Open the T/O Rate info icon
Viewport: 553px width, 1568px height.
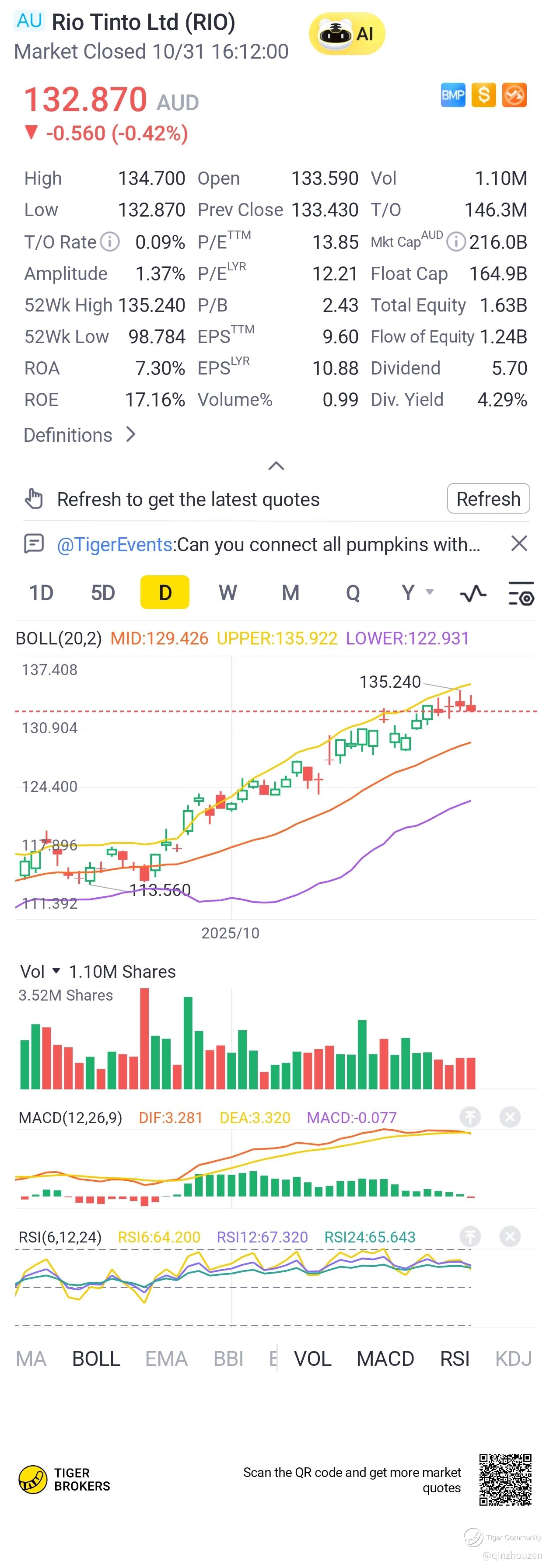[x=110, y=241]
